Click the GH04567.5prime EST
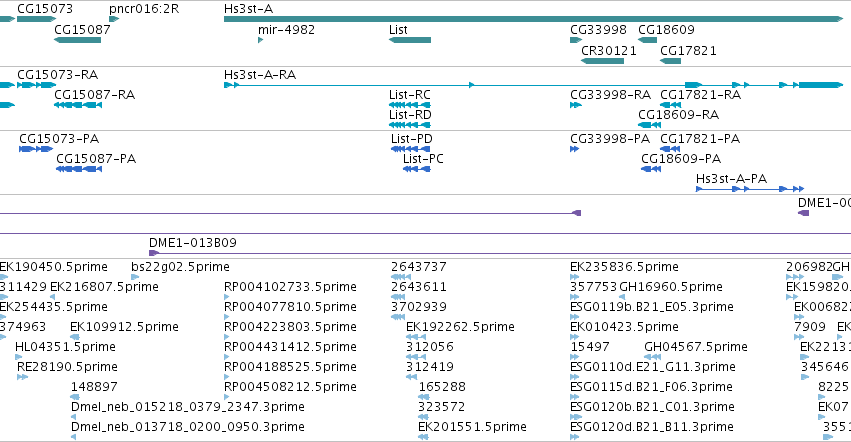This screenshot has height=442, width=851. coord(652,357)
